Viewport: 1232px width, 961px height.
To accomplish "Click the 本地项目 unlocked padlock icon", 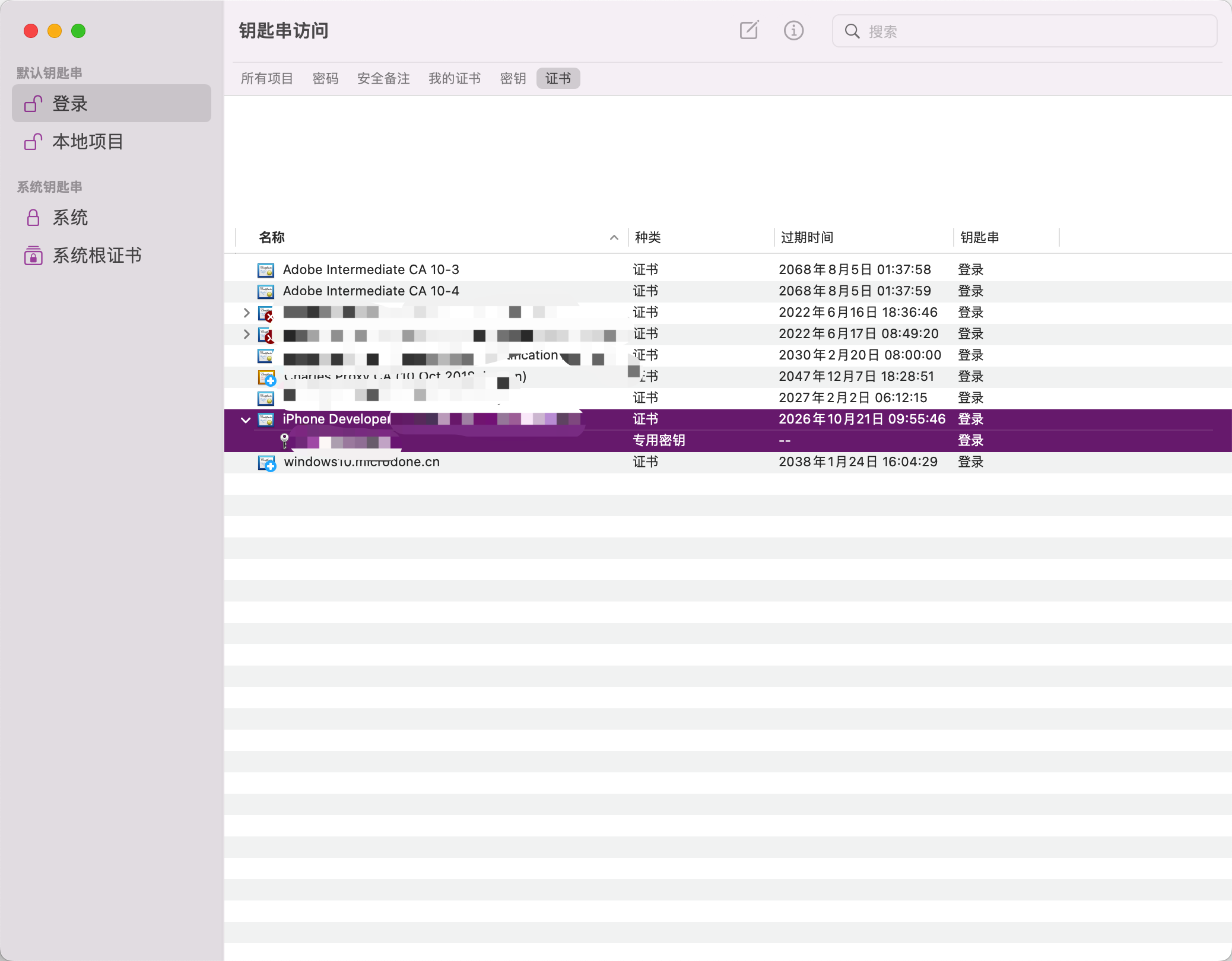I will pyautogui.click(x=33, y=142).
